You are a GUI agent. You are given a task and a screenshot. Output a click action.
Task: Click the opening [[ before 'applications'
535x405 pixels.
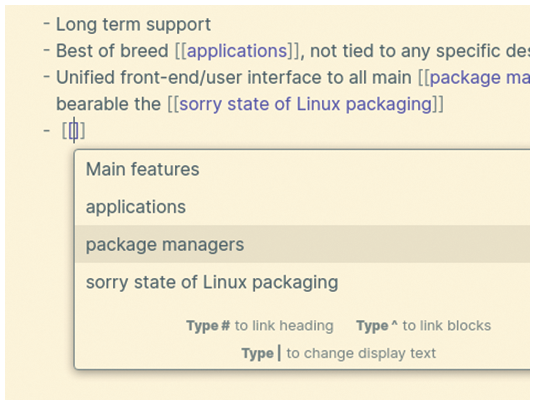181,51
